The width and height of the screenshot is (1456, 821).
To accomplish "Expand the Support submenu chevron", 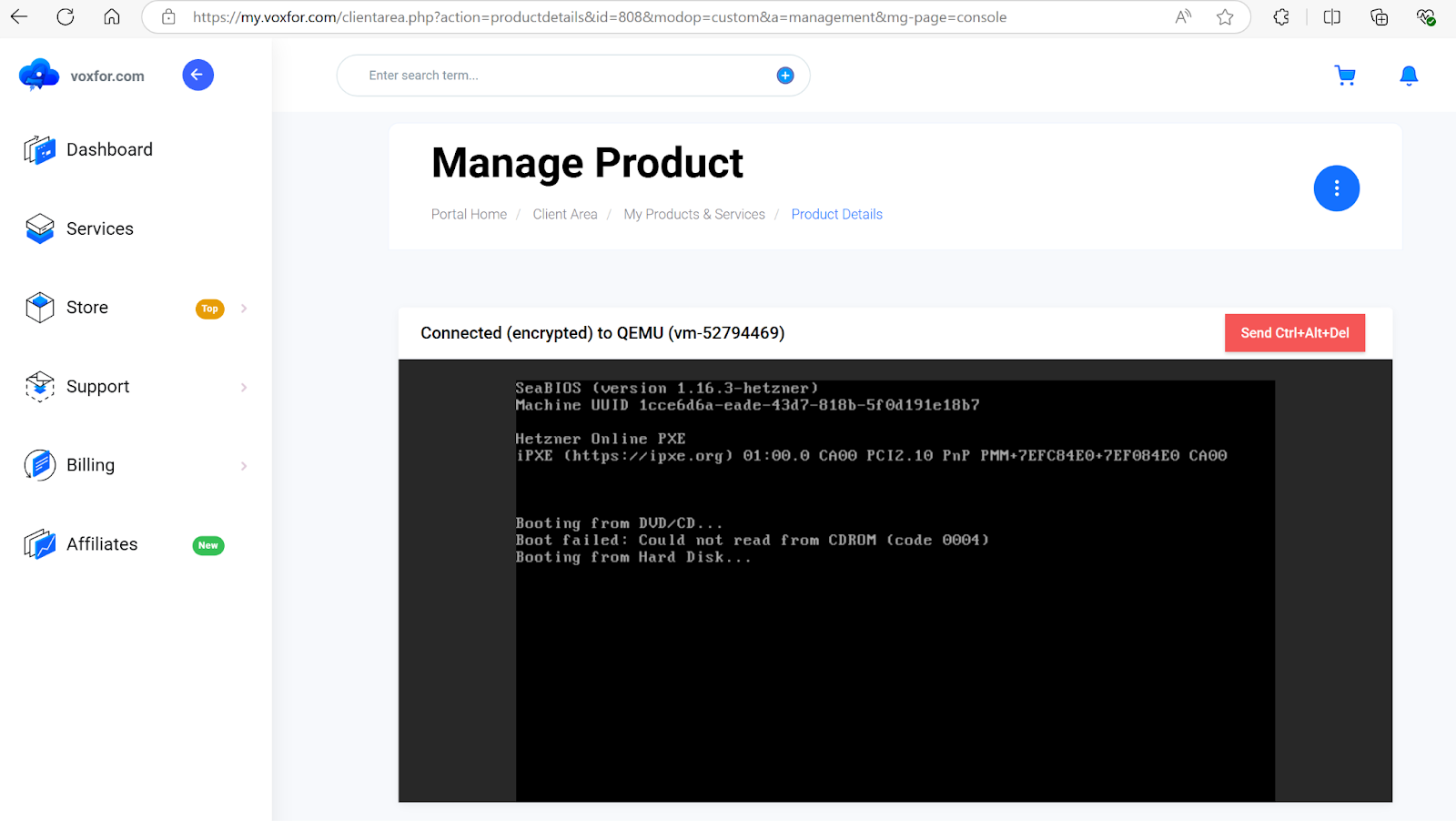I will pyautogui.click(x=243, y=387).
